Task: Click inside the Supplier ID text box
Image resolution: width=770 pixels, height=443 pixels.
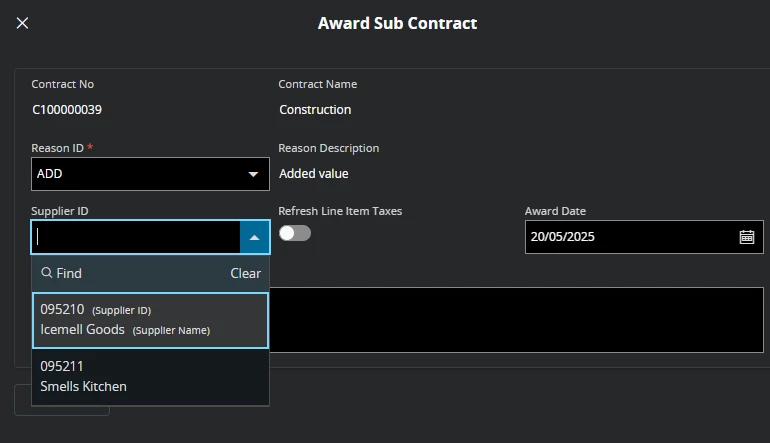Action: (136, 237)
